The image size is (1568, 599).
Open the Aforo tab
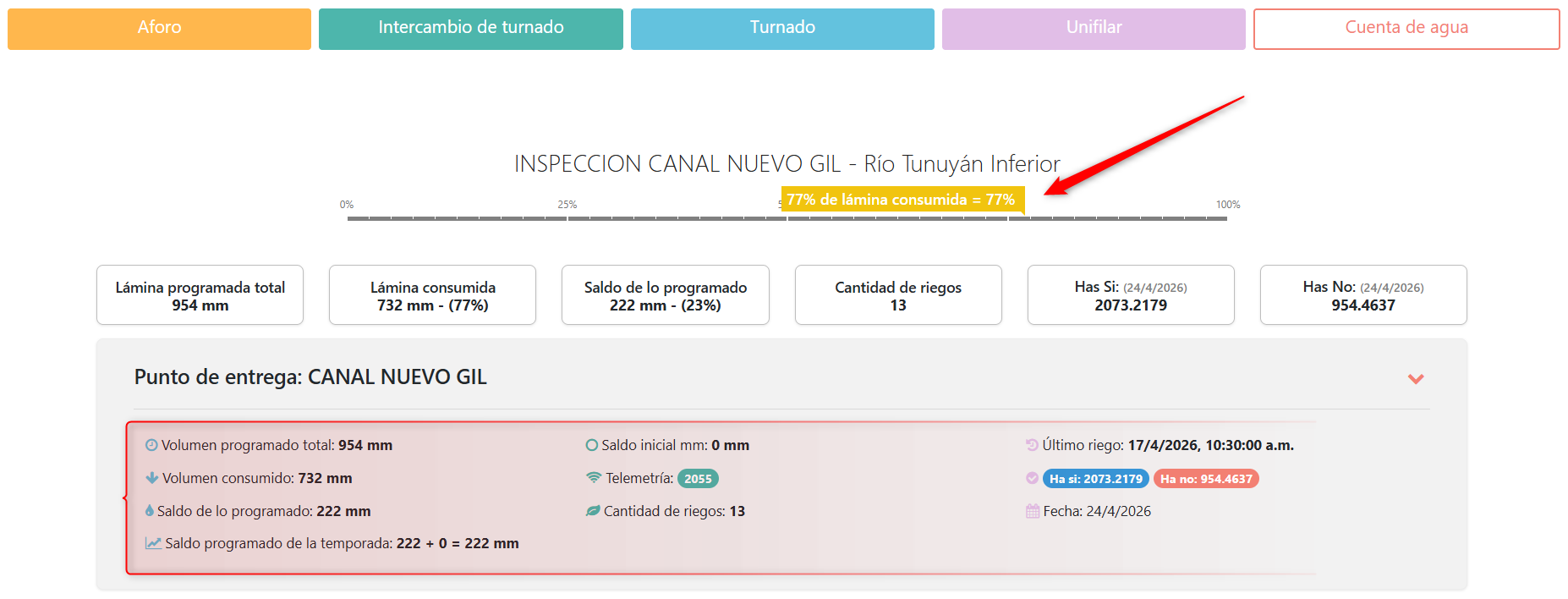pyautogui.click(x=159, y=29)
